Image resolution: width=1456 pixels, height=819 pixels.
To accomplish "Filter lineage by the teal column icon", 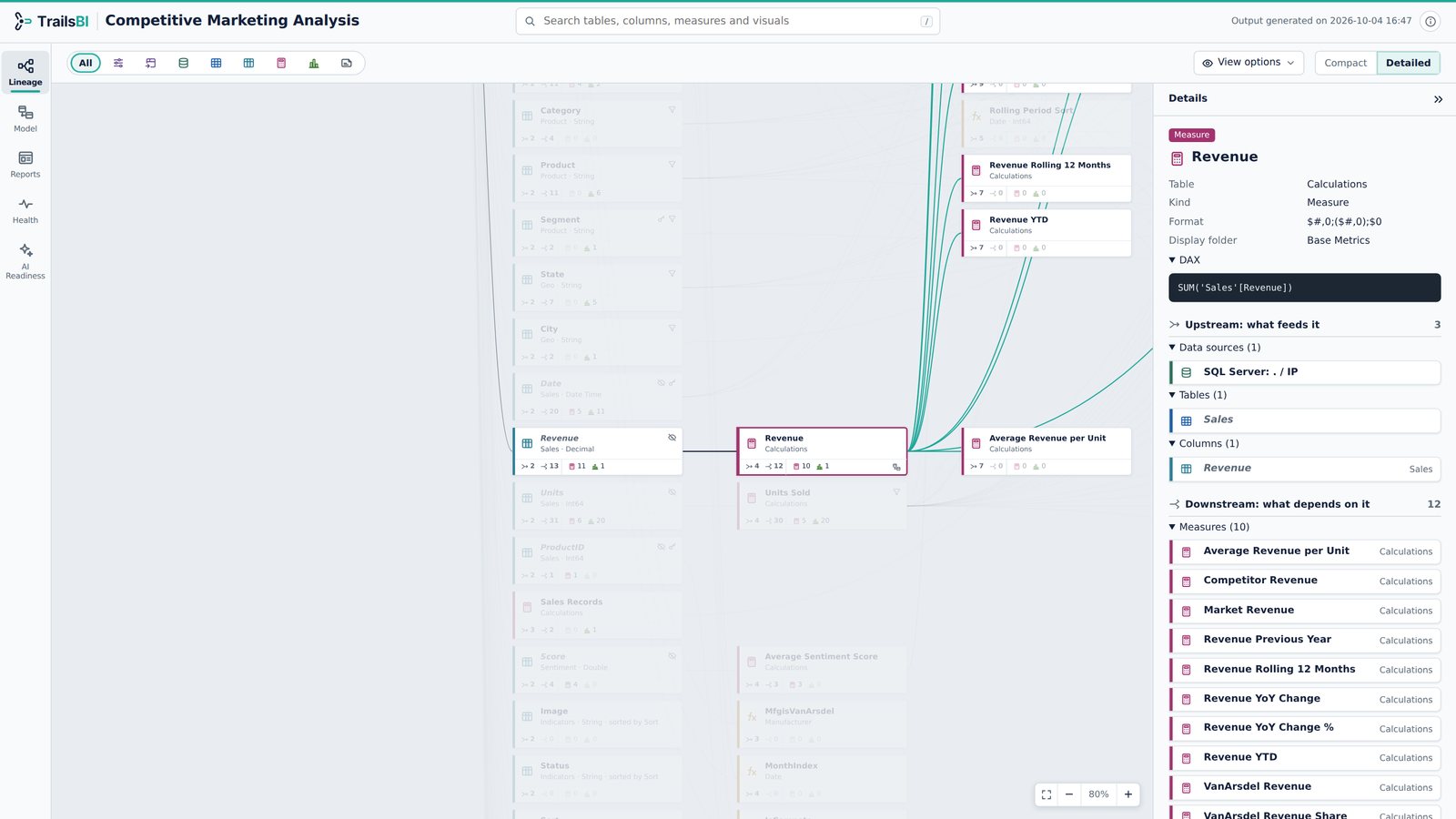I will [x=248, y=63].
